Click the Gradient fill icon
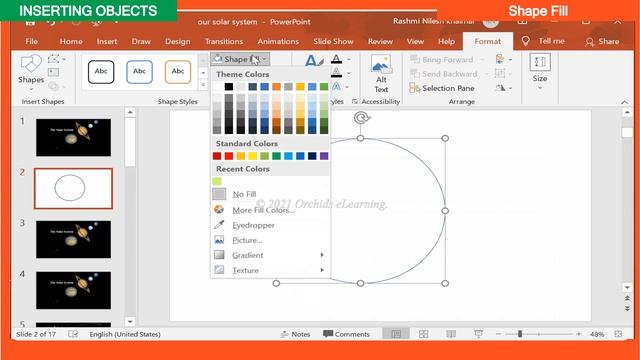 (219, 255)
